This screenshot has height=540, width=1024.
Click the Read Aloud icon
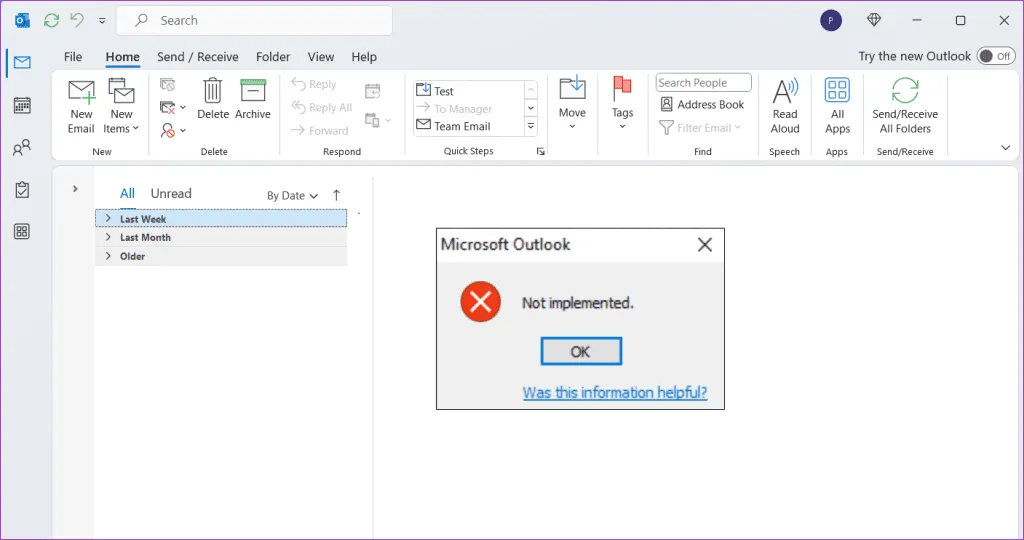(x=785, y=93)
